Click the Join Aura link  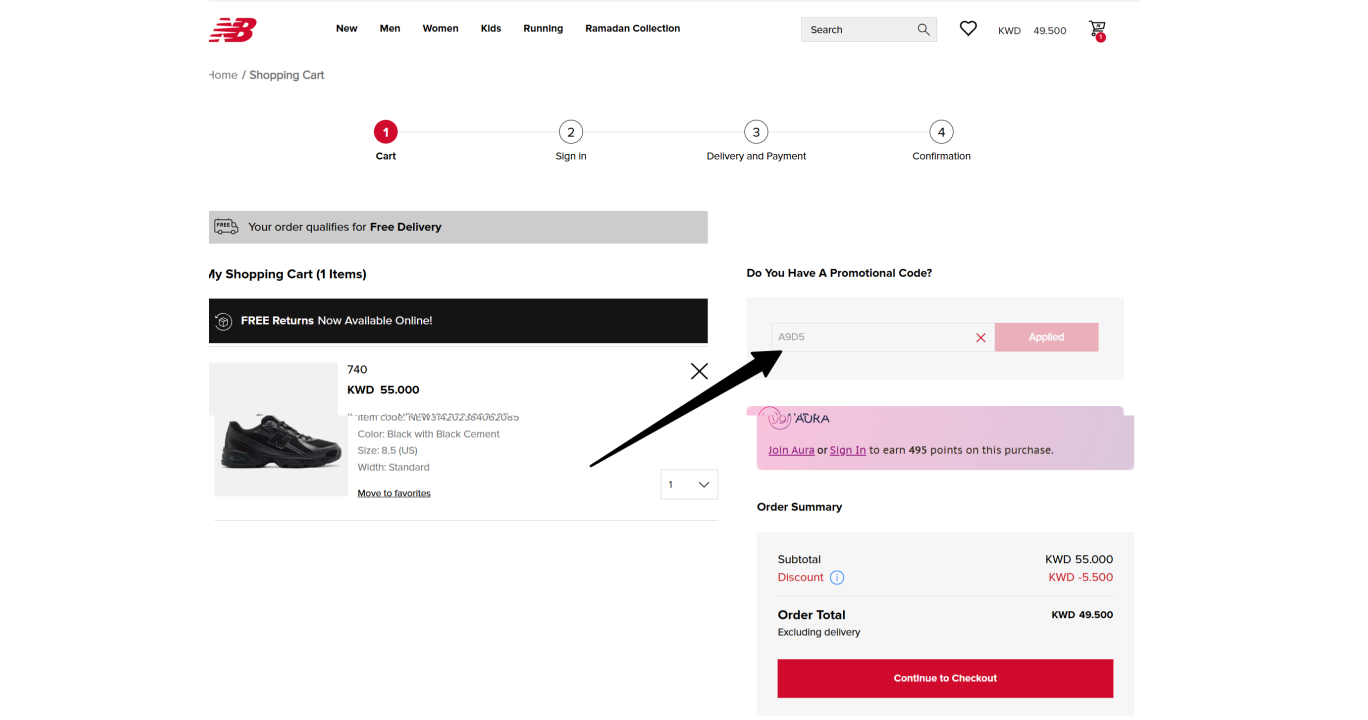[791, 450]
